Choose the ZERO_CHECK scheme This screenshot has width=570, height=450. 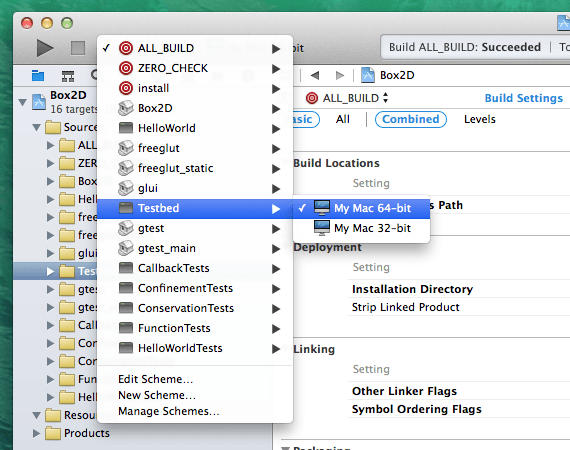195,68
